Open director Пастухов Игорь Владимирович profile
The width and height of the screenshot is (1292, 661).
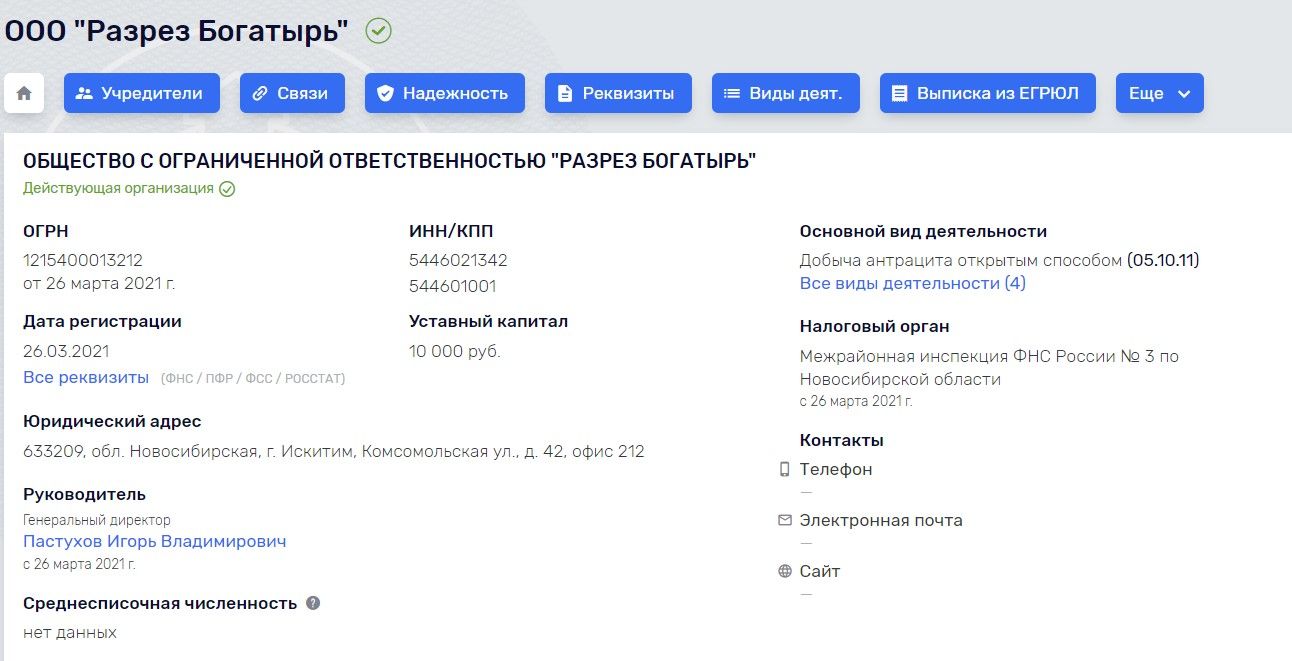[155, 541]
